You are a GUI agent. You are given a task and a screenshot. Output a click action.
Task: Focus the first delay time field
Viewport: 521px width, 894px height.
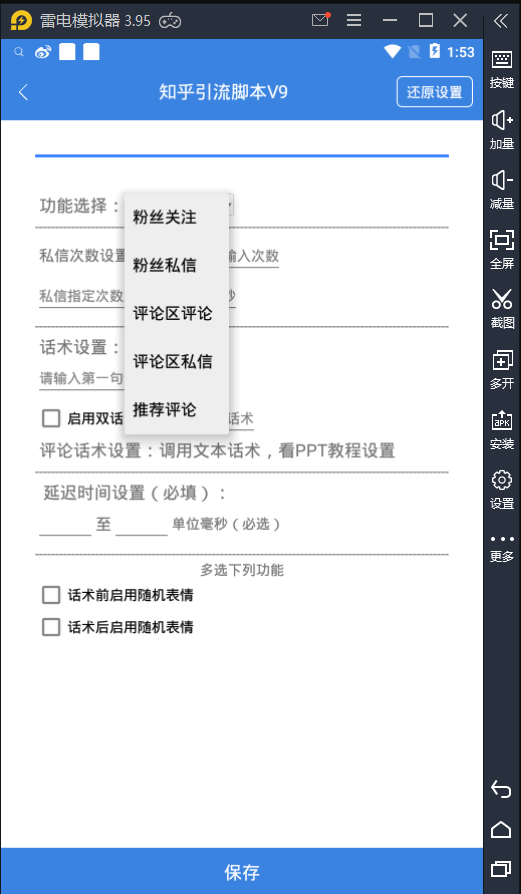pos(65,524)
